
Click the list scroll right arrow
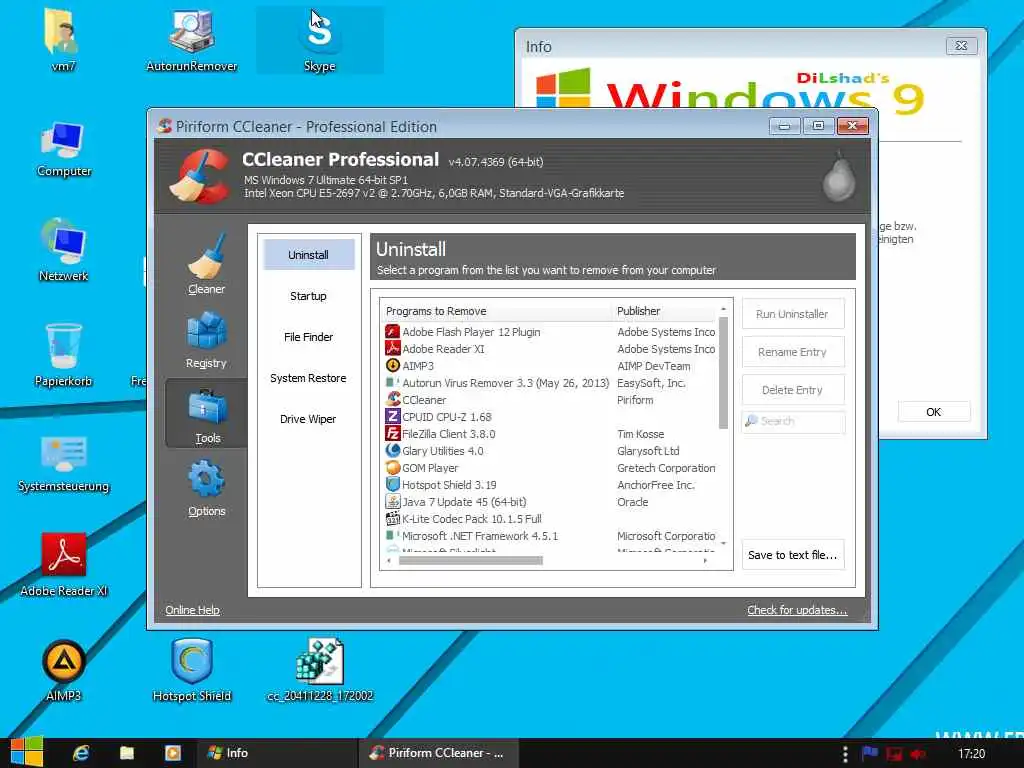pos(705,560)
